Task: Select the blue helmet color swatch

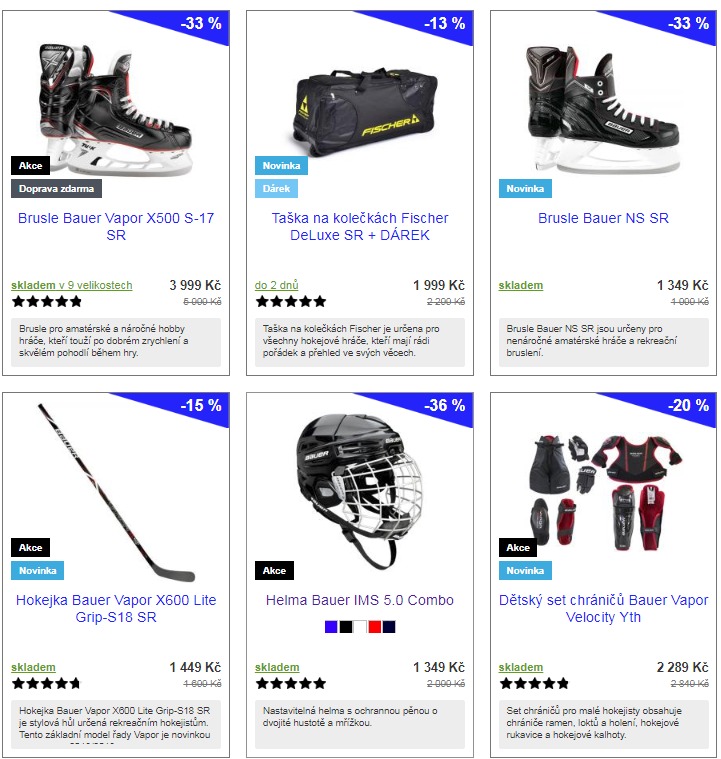Action: click(331, 627)
